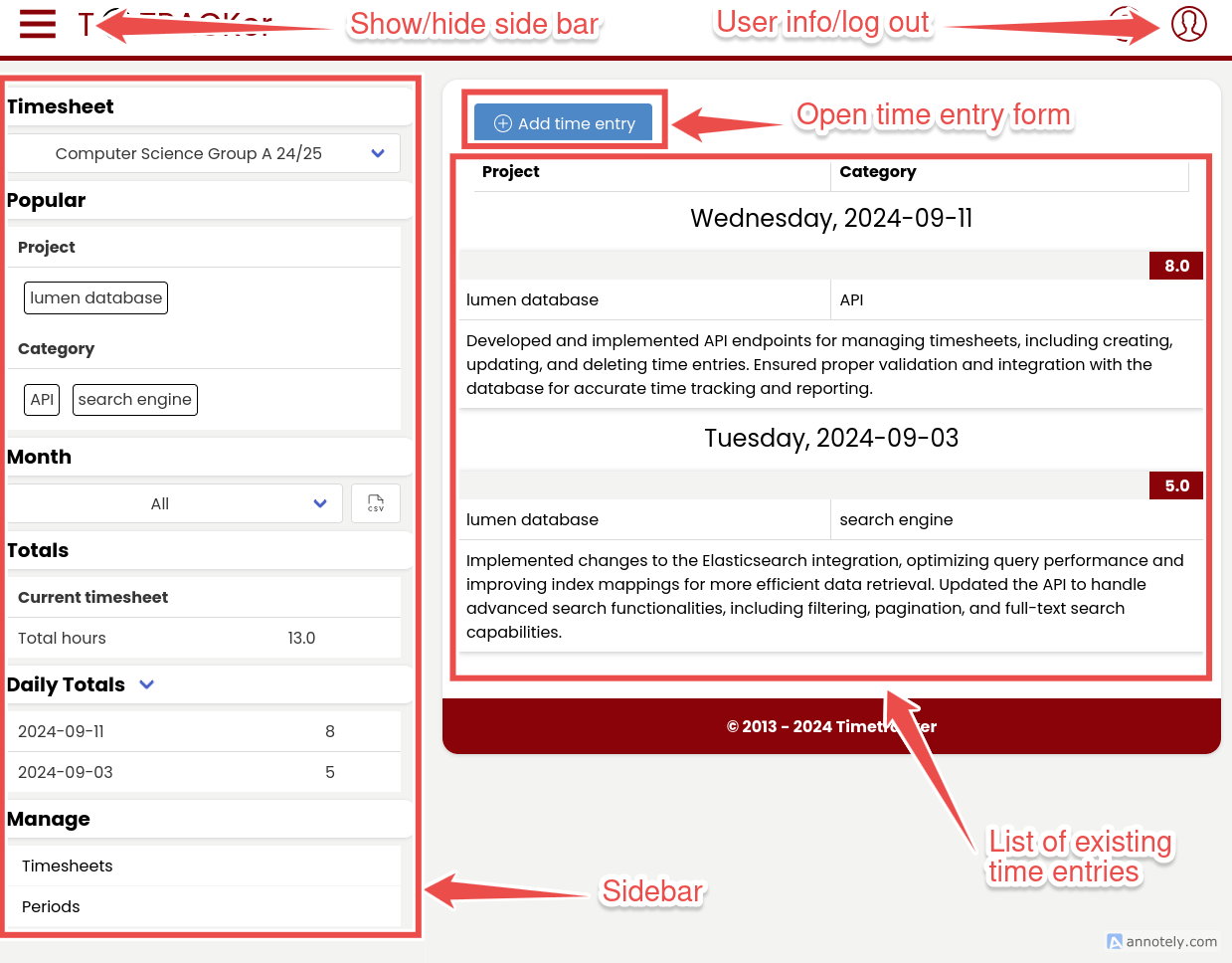Open the Month filter dropdown
This screenshot has height=963, width=1232.
pos(175,503)
